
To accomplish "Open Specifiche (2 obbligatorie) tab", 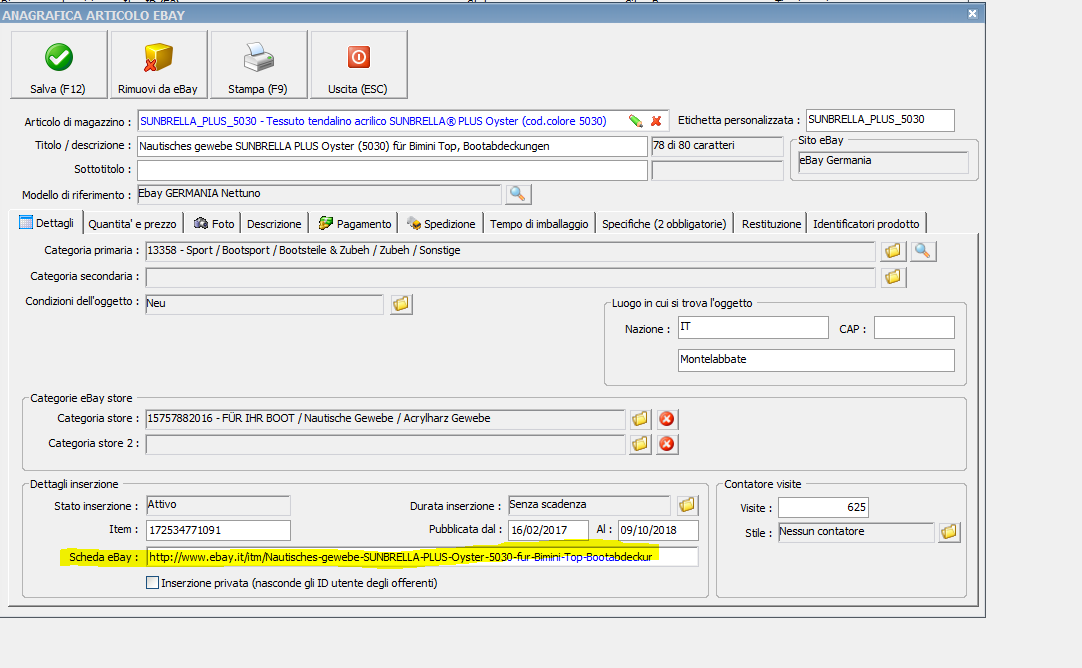I will click(x=664, y=224).
